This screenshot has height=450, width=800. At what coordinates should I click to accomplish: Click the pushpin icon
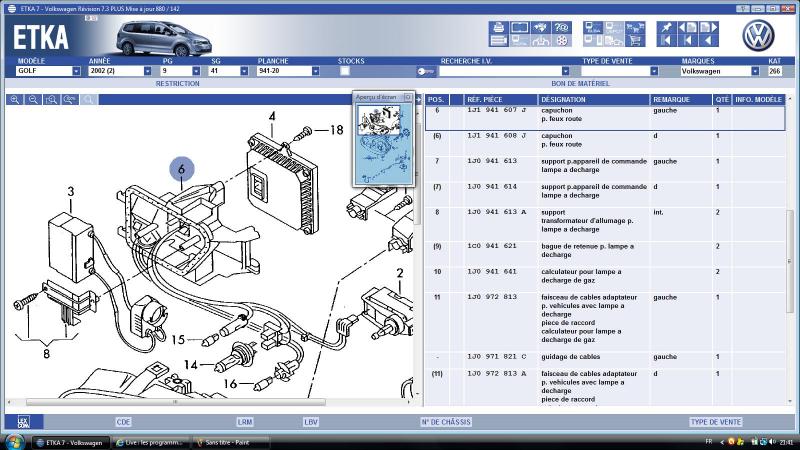coord(666,28)
